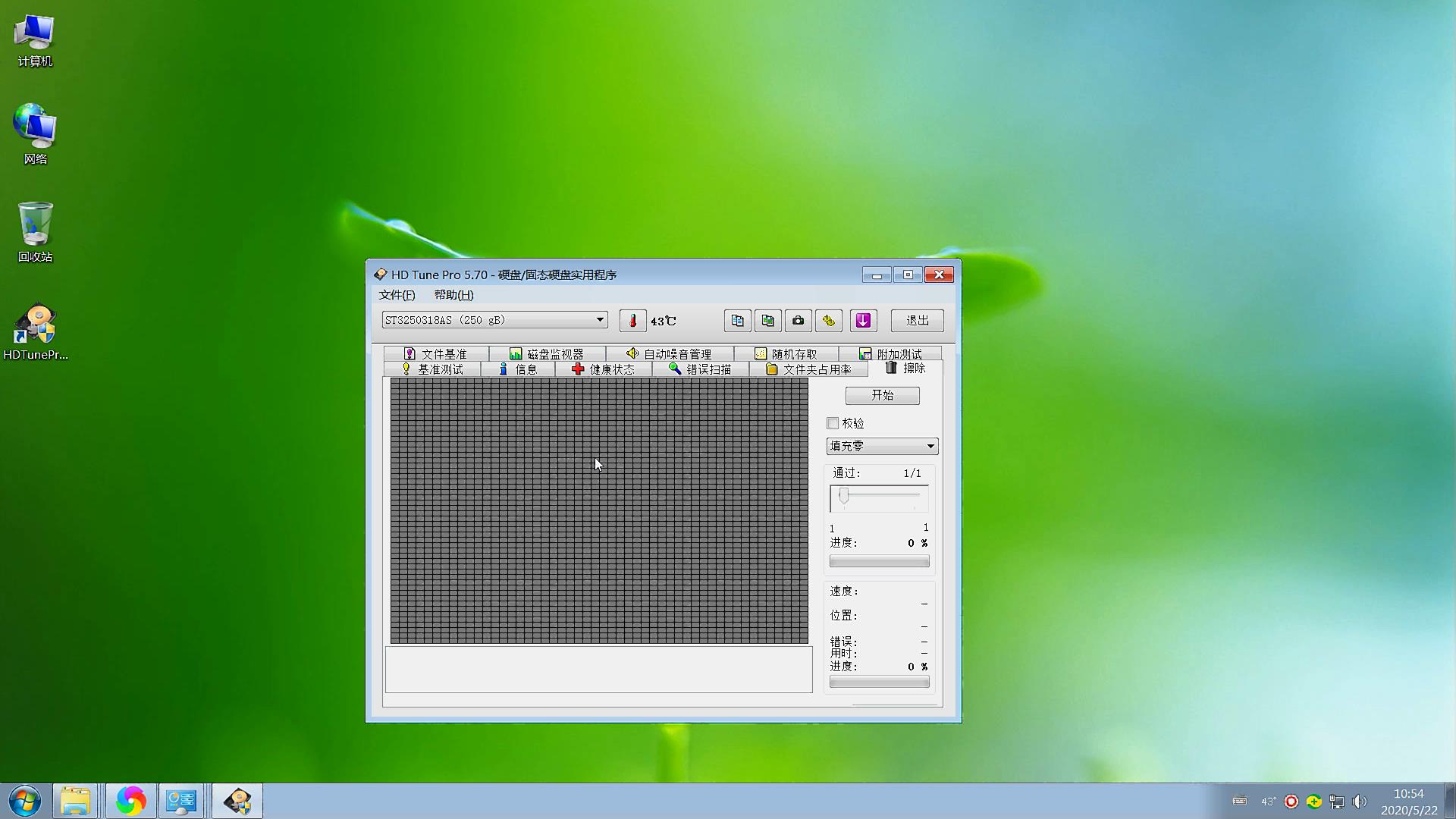Click the copy screenshot to clipboard icon
Screen dimensions: 1456x819
pos(767,321)
